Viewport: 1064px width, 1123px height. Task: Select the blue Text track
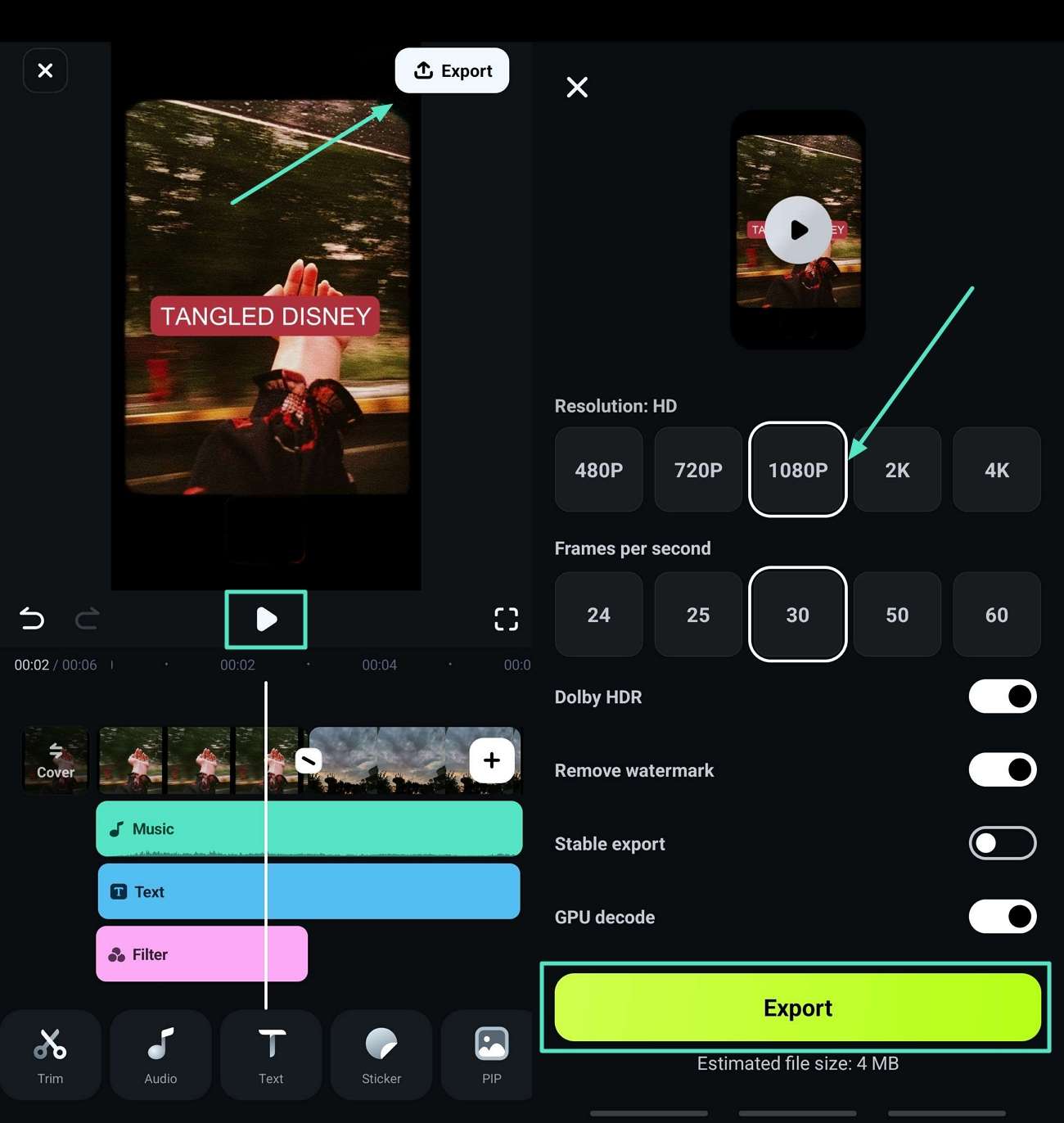click(309, 891)
